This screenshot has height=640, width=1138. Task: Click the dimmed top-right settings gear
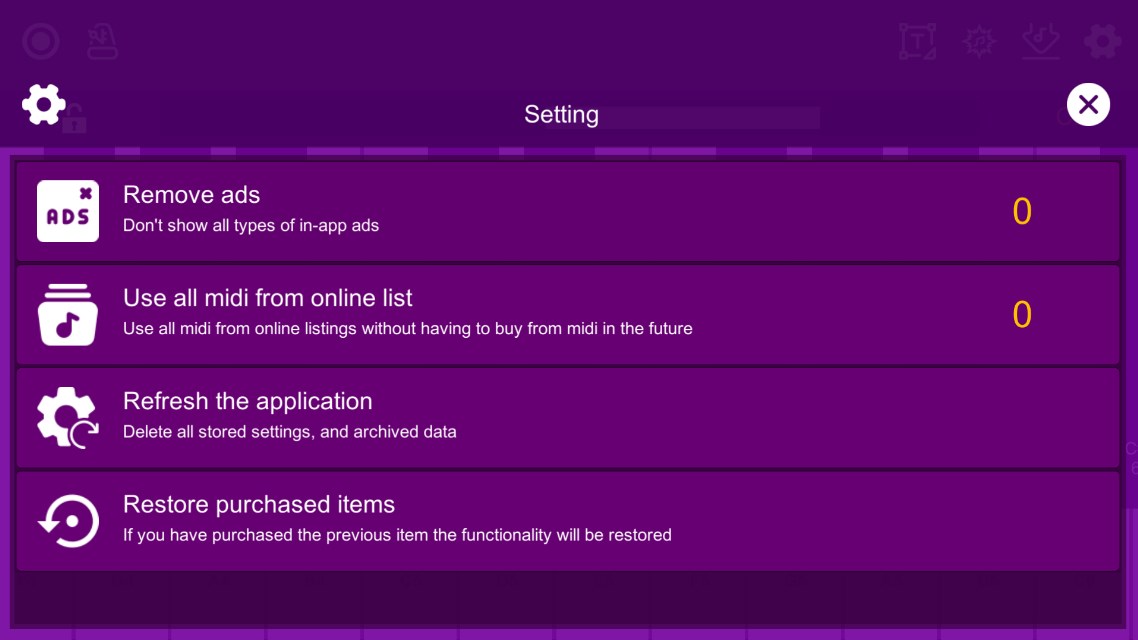[1102, 42]
